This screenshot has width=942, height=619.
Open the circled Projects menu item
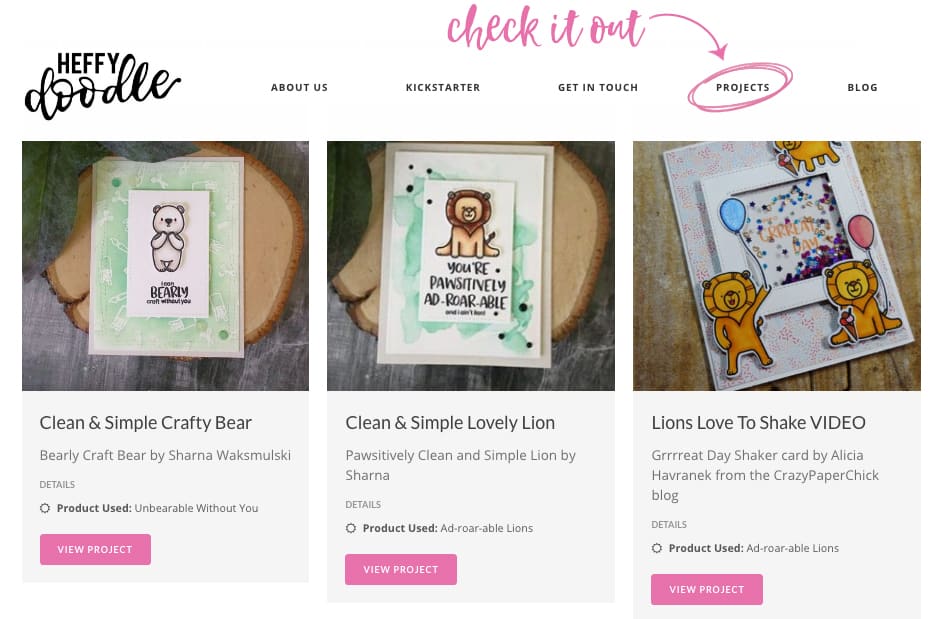tap(743, 88)
